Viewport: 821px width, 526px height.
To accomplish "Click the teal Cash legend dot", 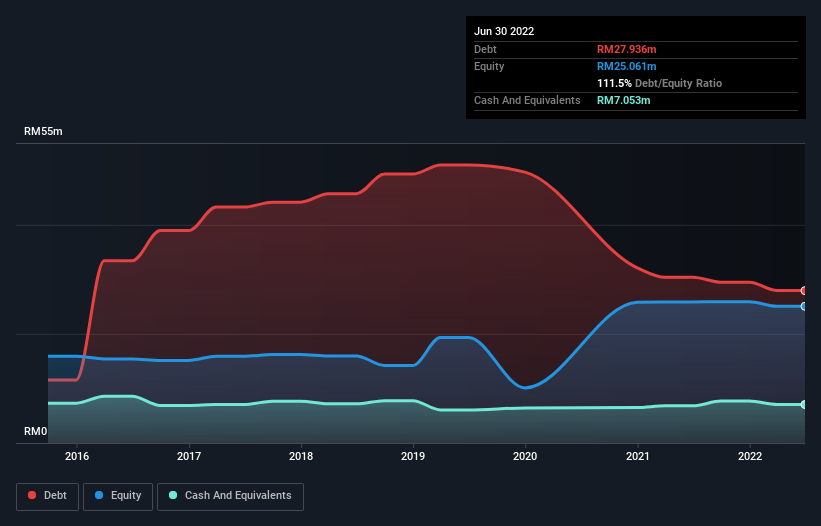I will (173, 495).
